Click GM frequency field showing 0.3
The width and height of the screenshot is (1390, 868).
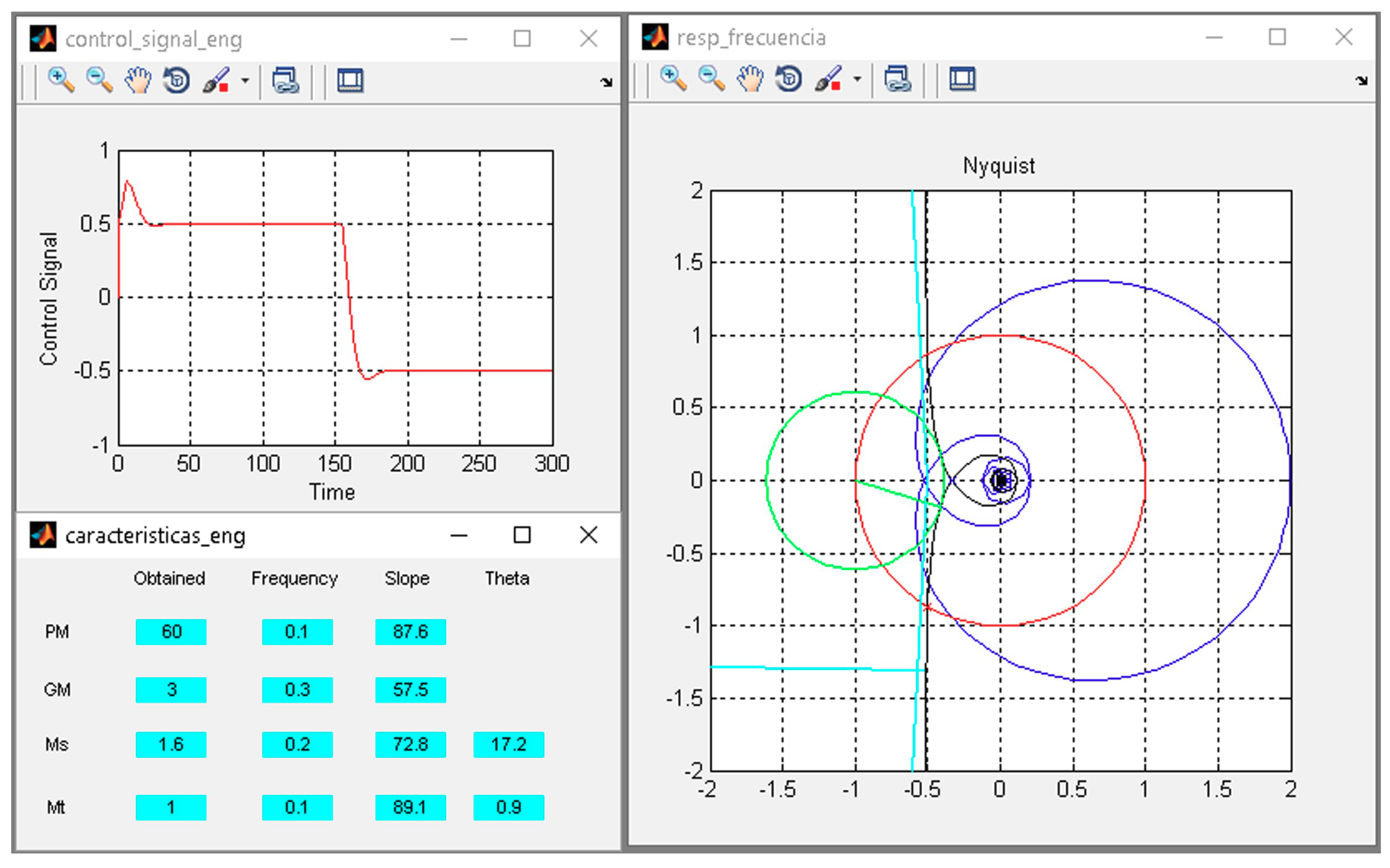click(x=298, y=689)
